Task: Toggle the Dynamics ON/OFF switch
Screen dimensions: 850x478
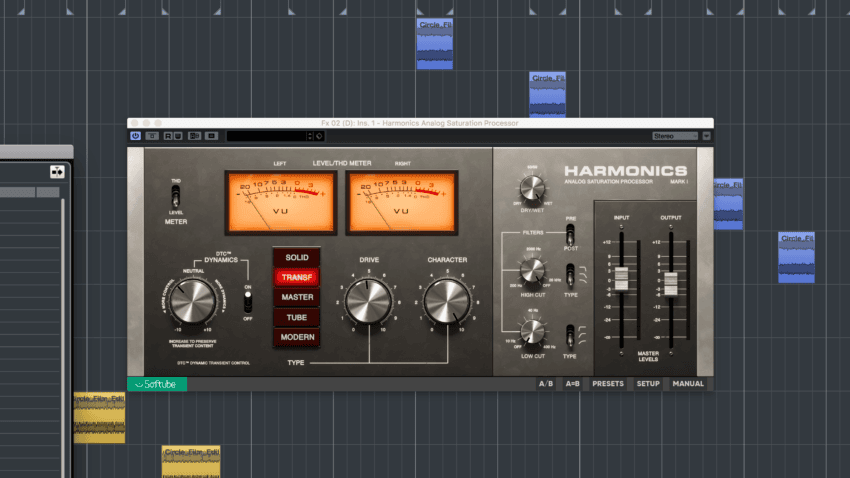Action: [x=248, y=302]
